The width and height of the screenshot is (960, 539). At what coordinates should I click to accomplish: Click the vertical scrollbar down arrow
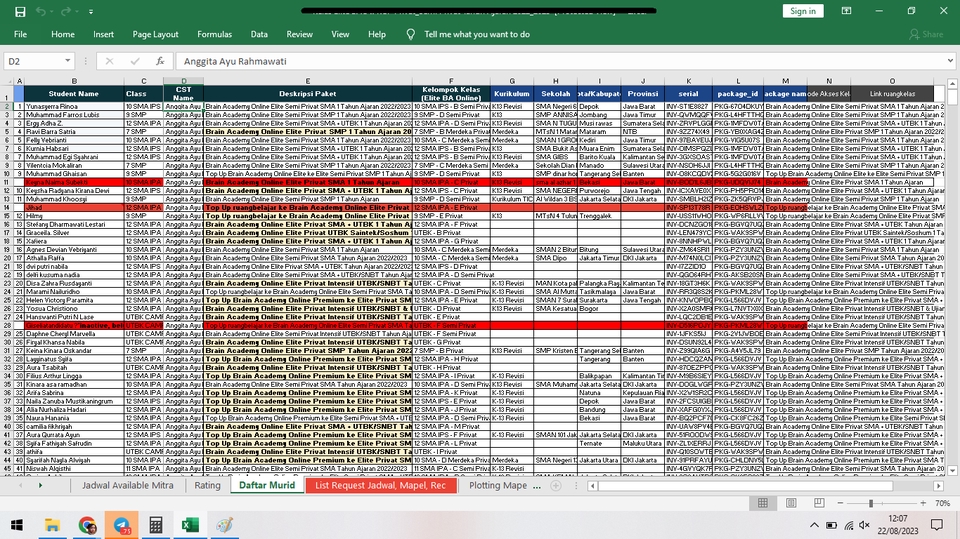[952, 470]
